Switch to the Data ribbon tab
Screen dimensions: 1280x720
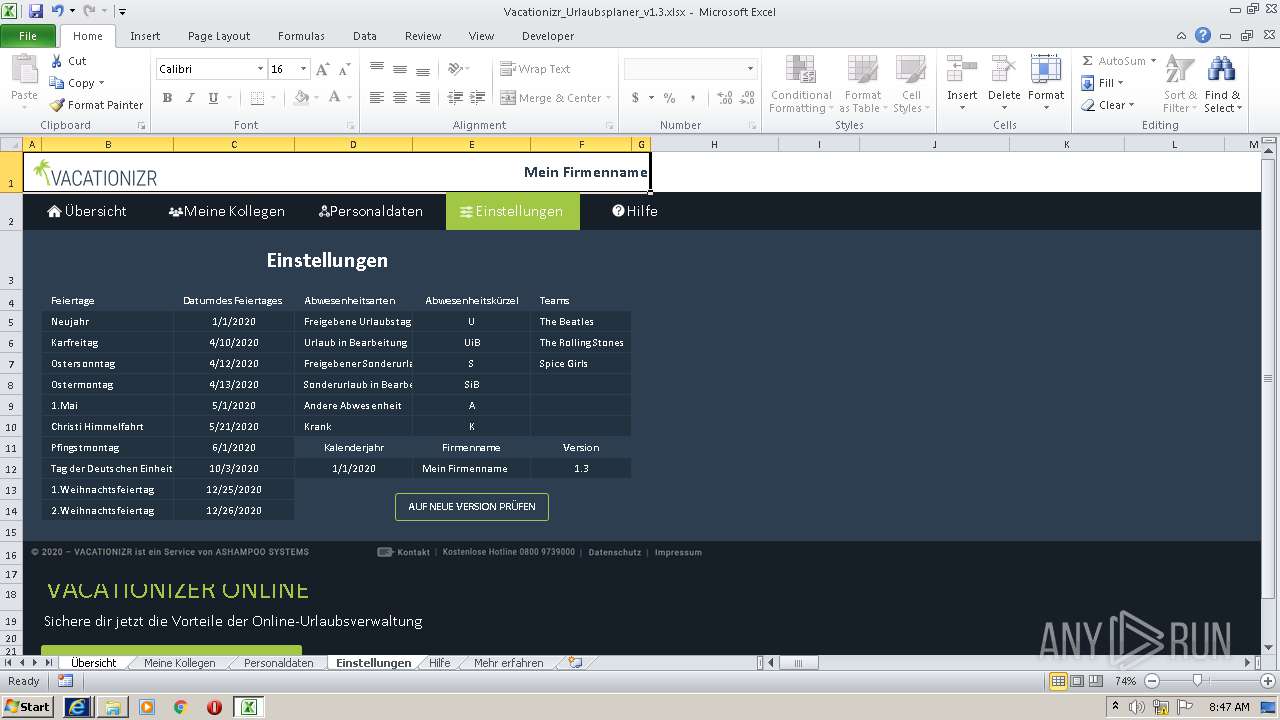(x=365, y=36)
